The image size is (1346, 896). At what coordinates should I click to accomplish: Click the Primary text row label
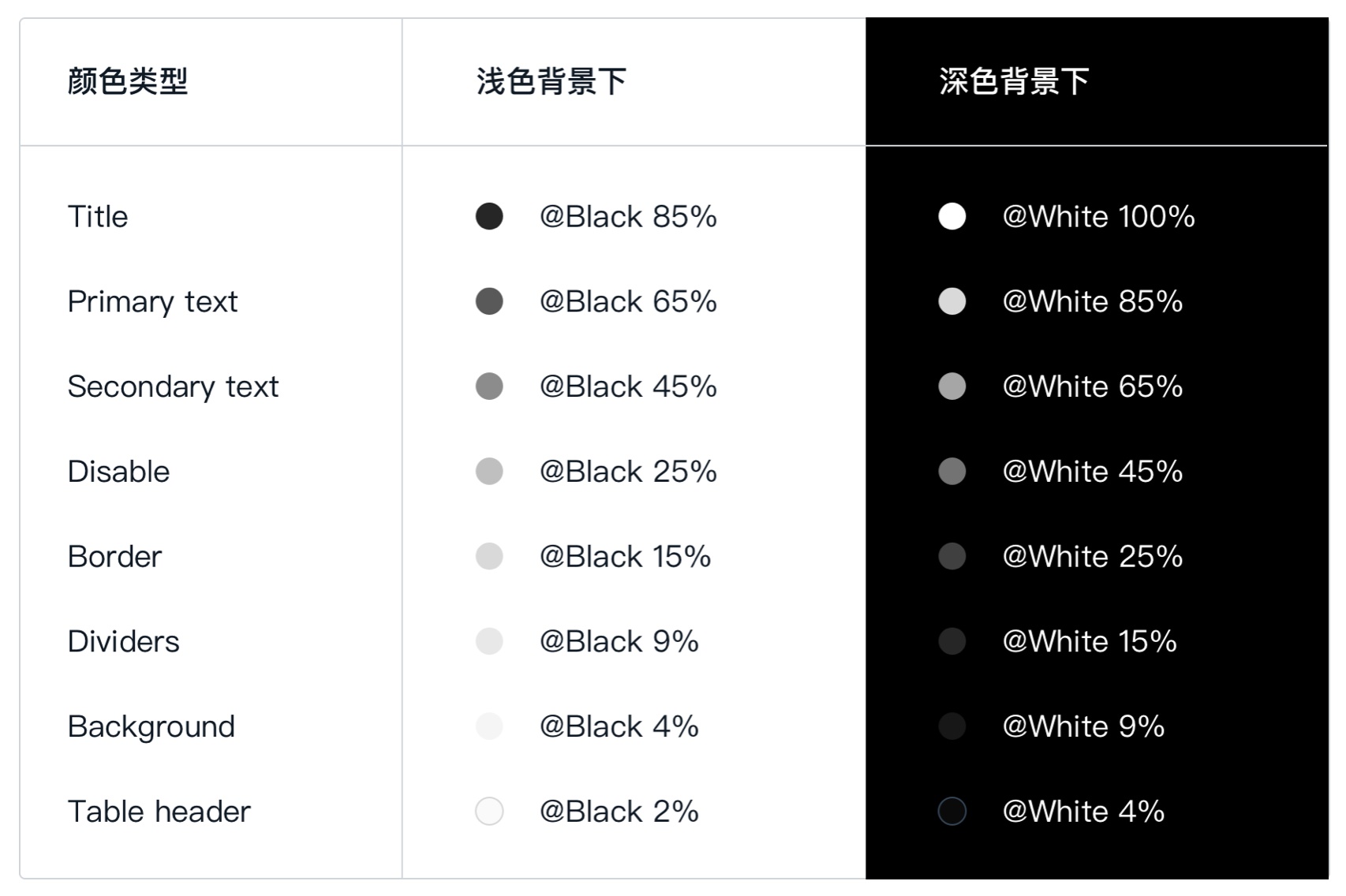pyautogui.click(x=152, y=302)
